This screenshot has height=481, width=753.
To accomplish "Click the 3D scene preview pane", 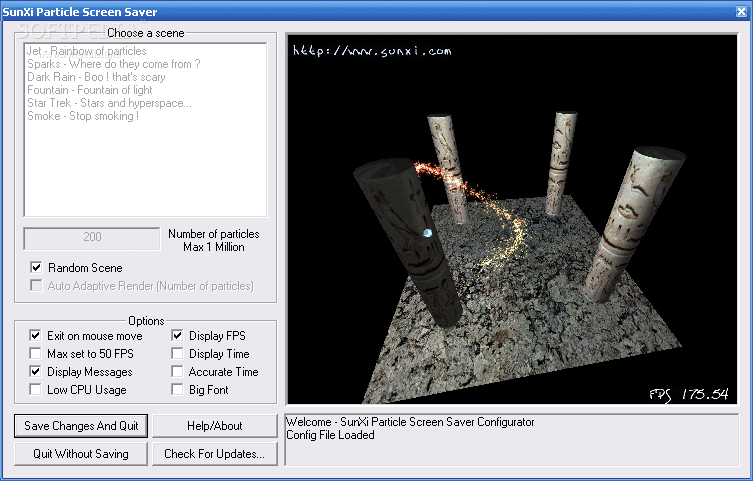I will 512,219.
